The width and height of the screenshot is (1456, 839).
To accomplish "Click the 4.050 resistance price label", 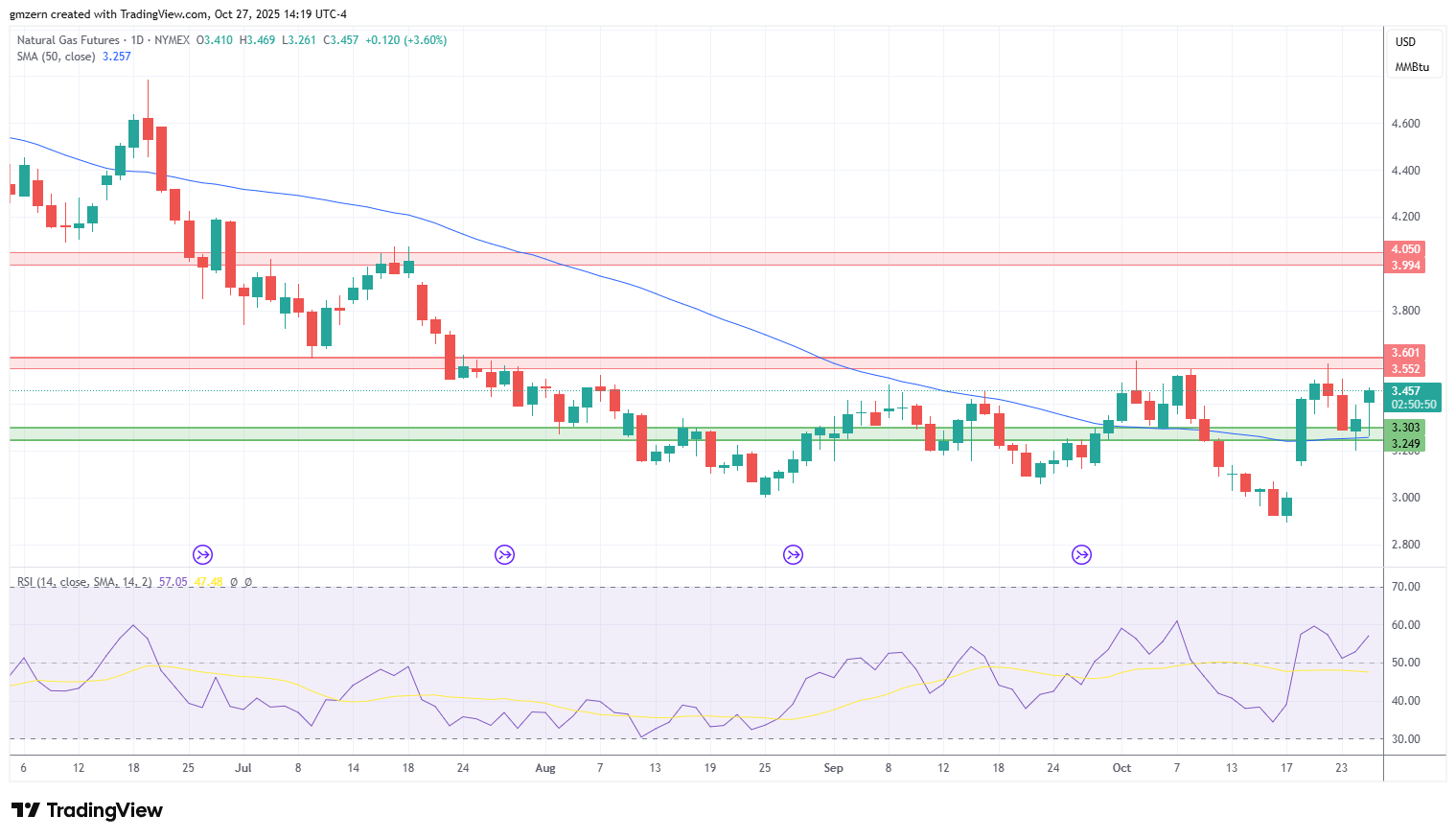I will (x=1405, y=249).
